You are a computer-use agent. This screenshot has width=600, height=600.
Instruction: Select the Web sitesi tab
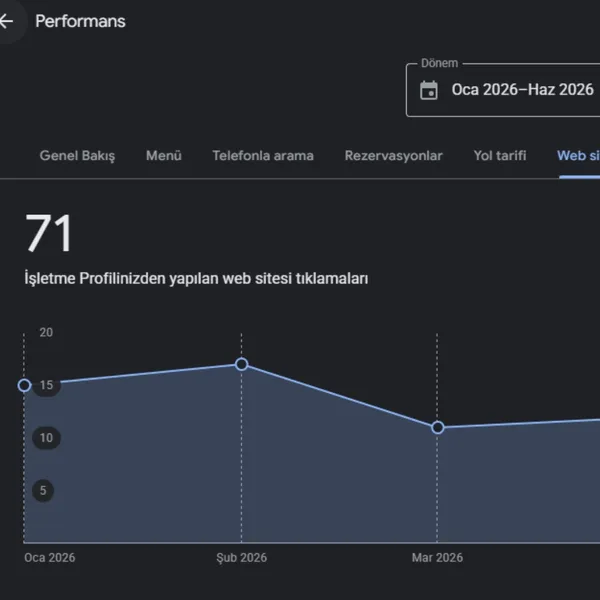tap(578, 156)
